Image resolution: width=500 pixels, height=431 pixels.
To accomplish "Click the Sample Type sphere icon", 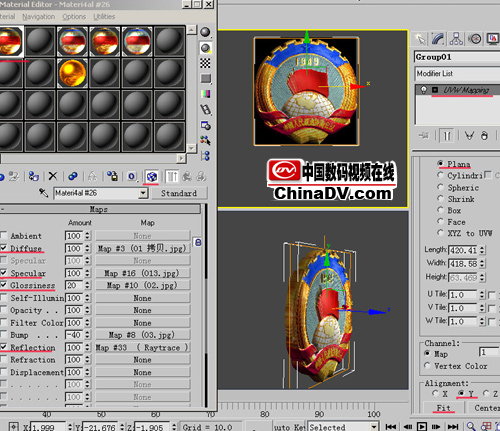I will click(x=205, y=32).
